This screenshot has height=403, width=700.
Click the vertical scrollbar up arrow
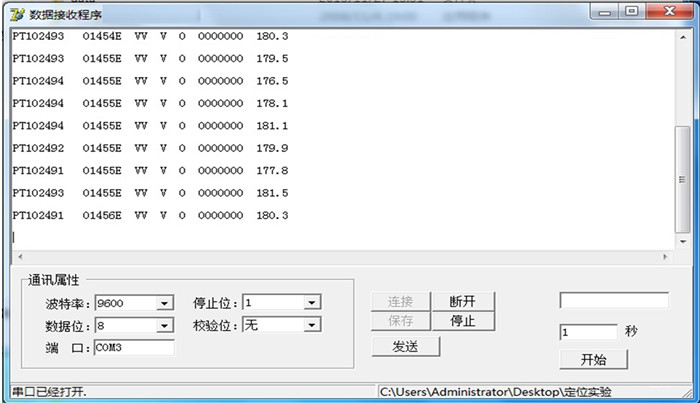point(682,38)
